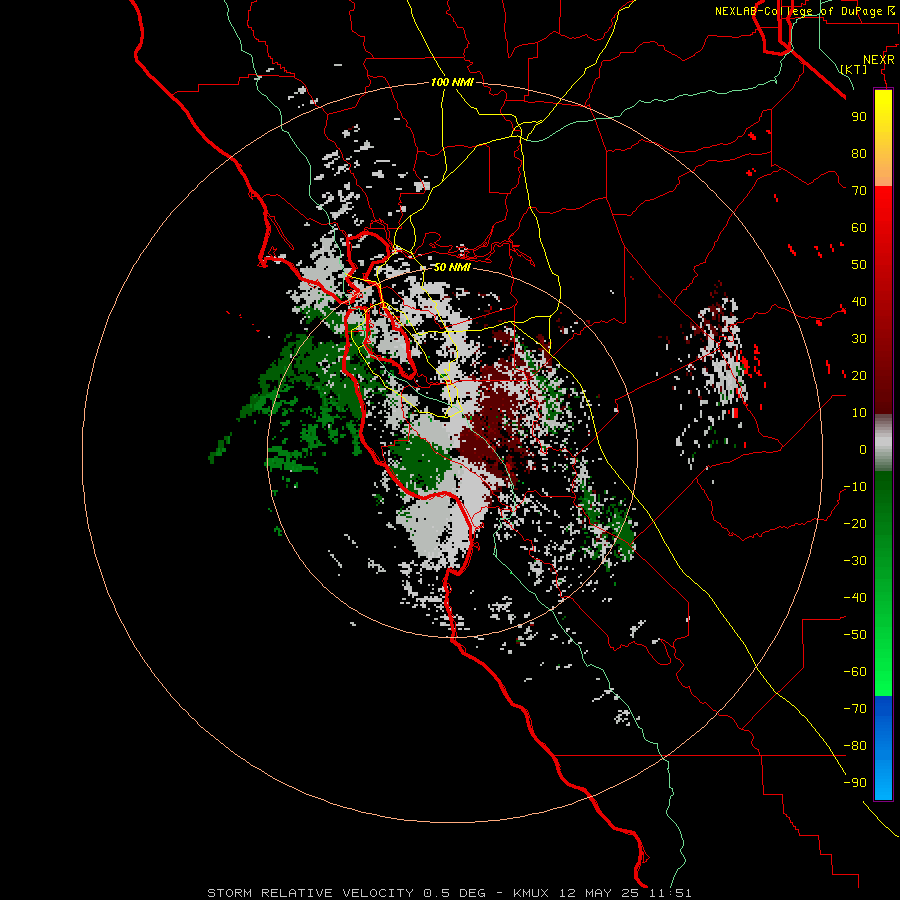Click the -20 value on the velocity scale
900x900 pixels.
(855, 523)
